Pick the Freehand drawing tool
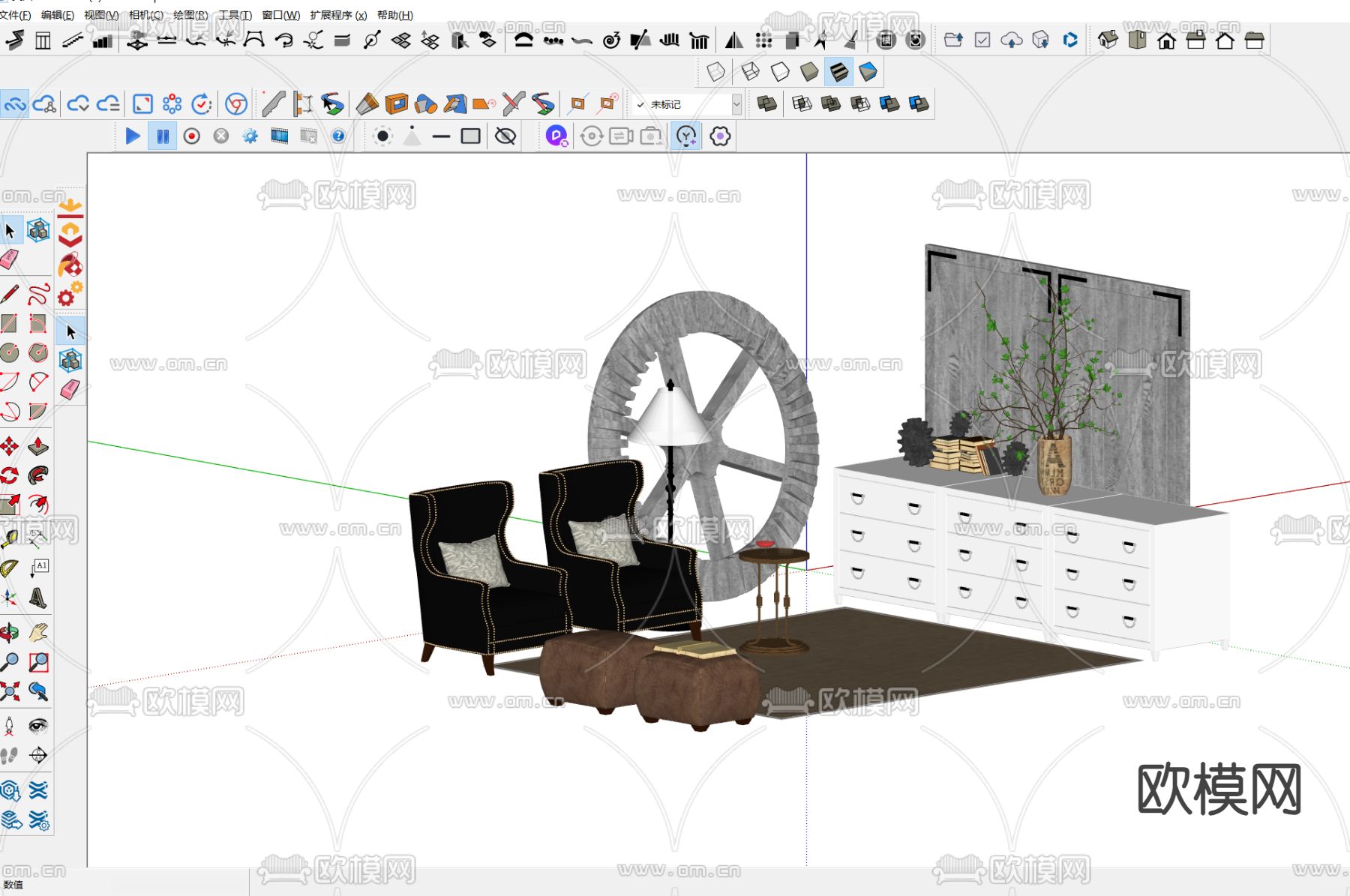1350x896 pixels. (x=38, y=294)
